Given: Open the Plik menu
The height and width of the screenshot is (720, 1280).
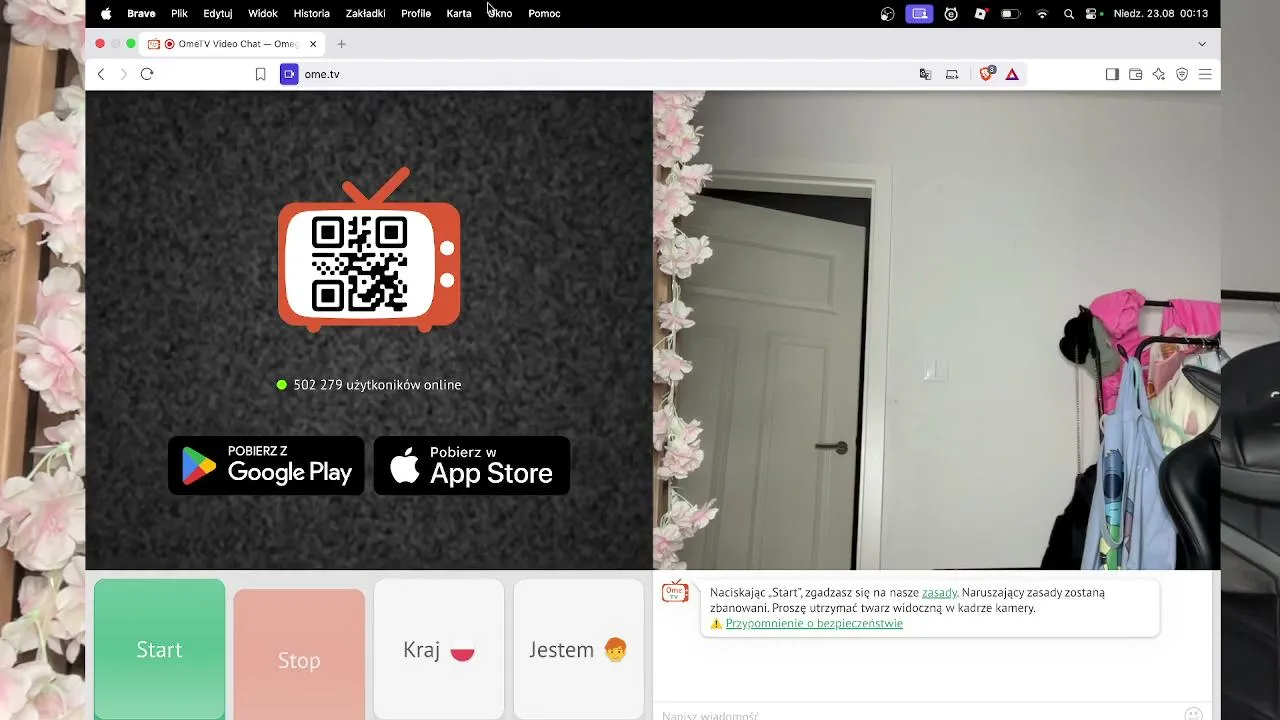Looking at the screenshot, I should tap(179, 14).
